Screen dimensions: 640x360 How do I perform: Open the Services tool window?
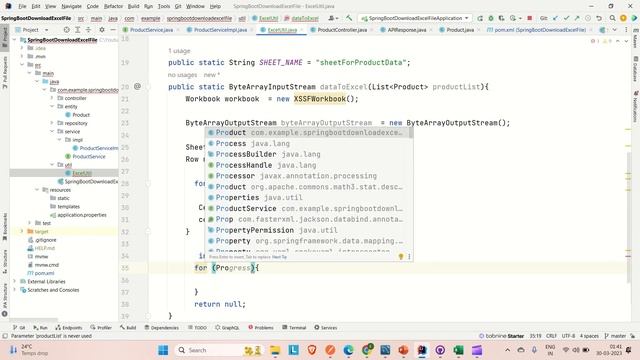pos(326,327)
